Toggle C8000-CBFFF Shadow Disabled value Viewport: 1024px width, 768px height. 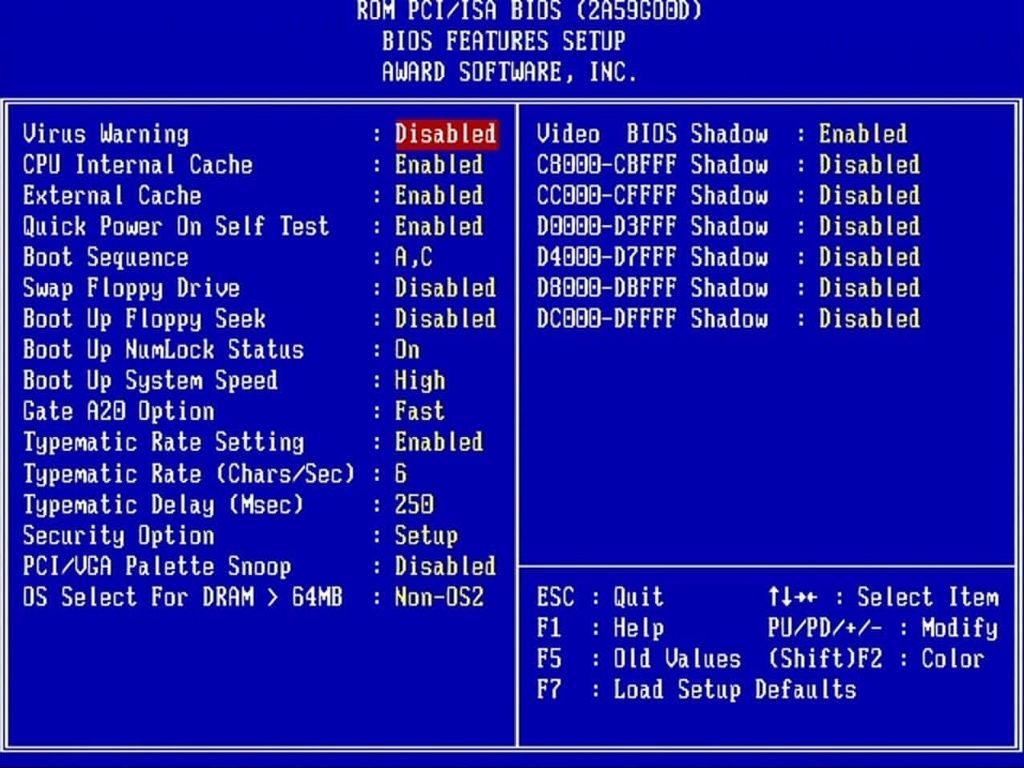coord(870,165)
